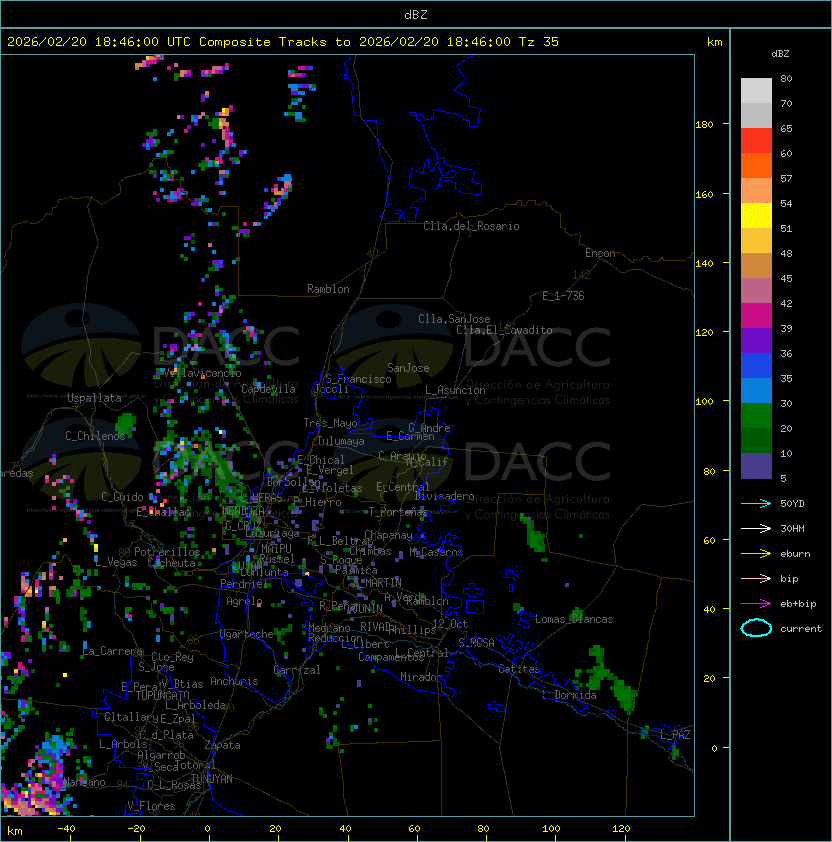Click the Capdevila place label
Image resolution: width=832 pixels, height=842 pixels.
click(268, 389)
